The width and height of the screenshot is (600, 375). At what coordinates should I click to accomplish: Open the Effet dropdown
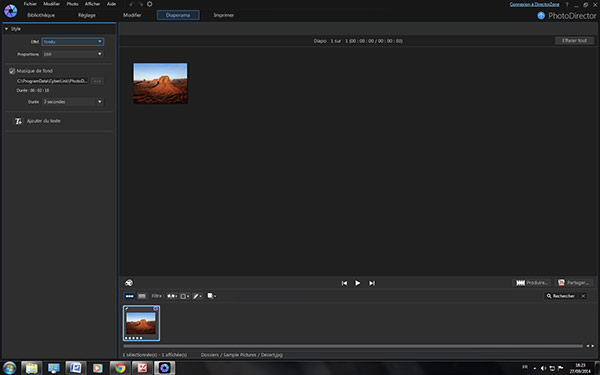[72, 41]
